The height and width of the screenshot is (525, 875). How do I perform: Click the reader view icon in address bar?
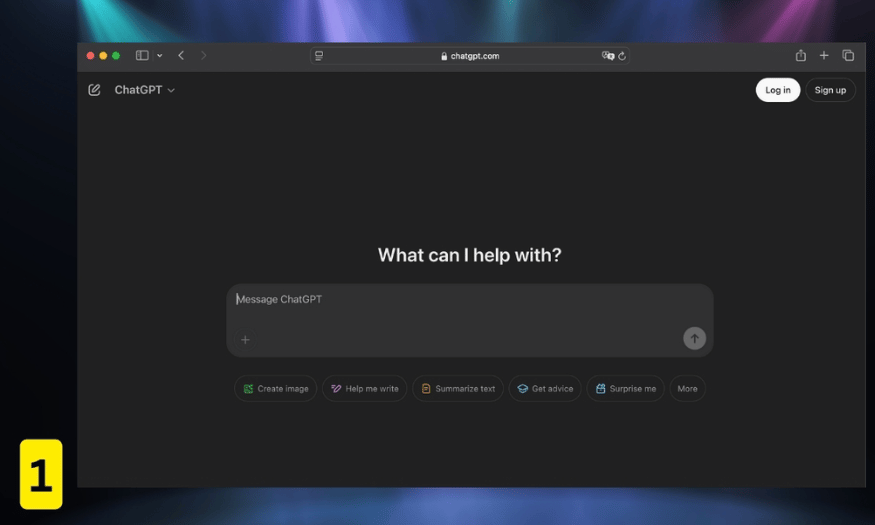[319, 56]
